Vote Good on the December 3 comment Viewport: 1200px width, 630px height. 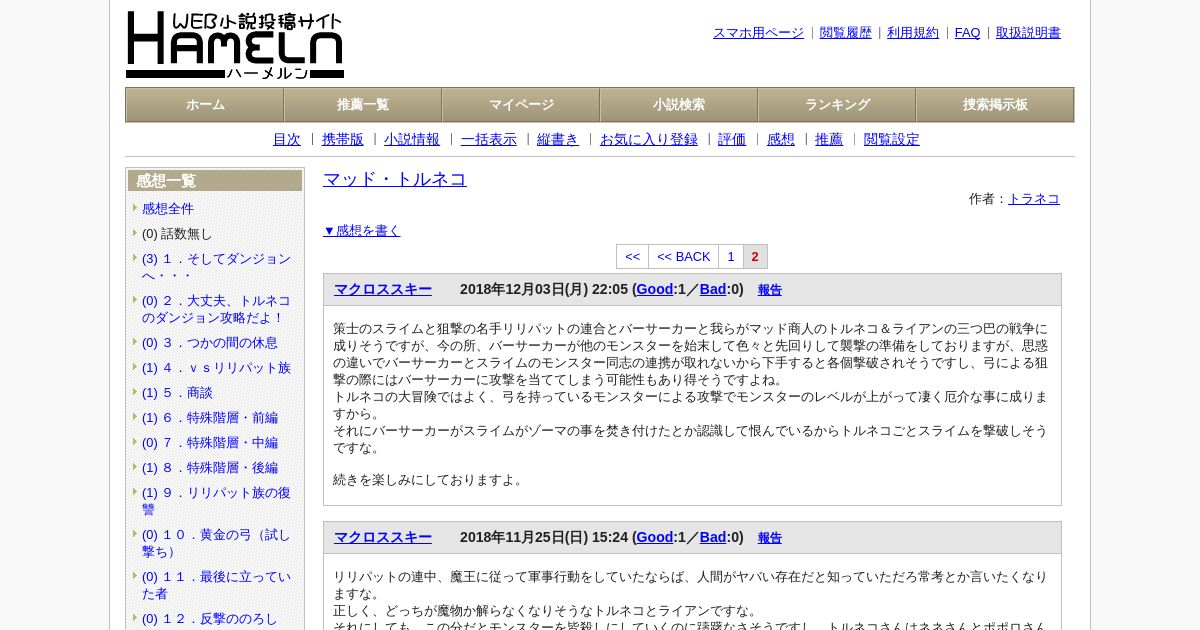coord(655,290)
